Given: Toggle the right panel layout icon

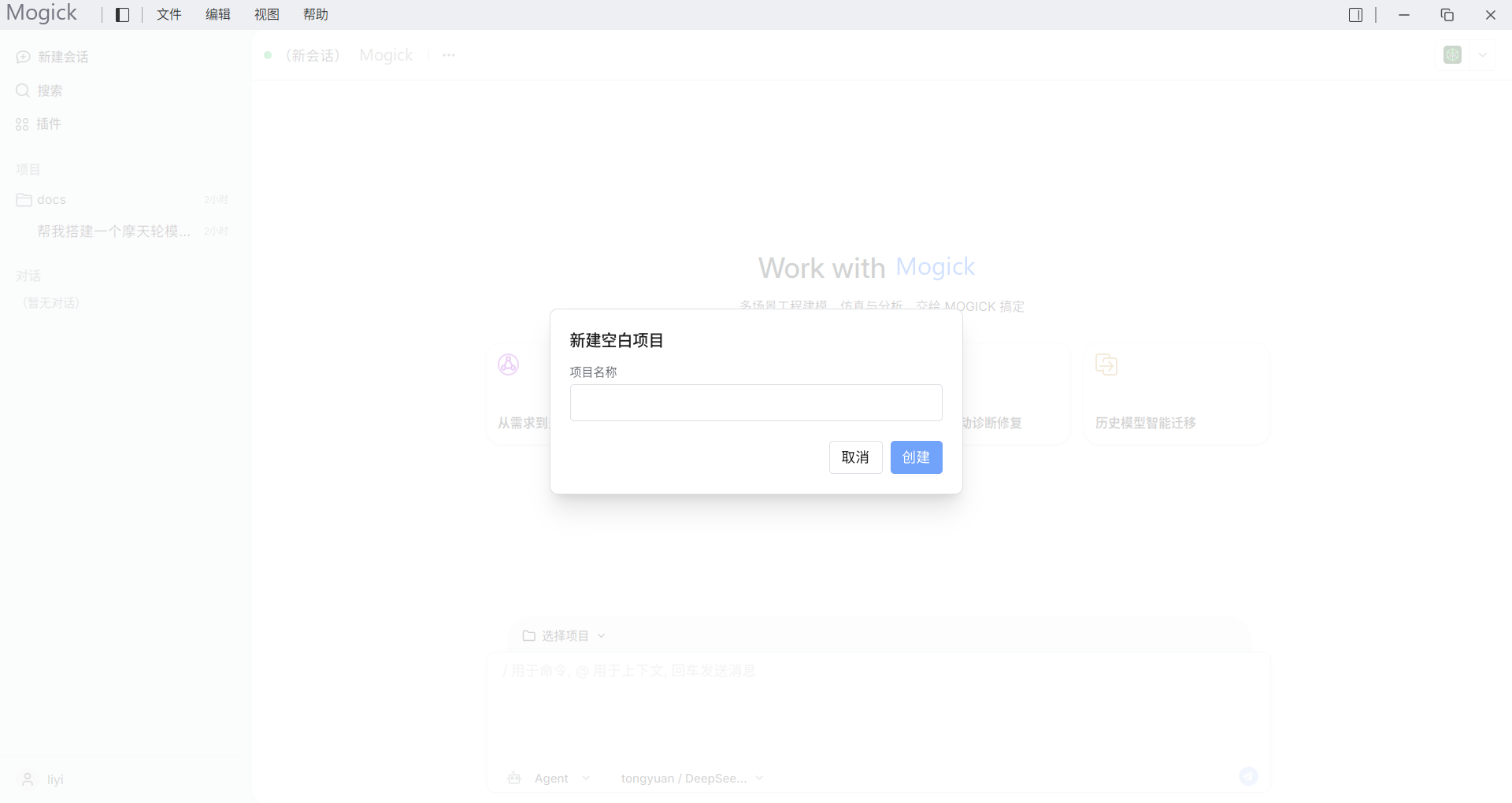Looking at the screenshot, I should [x=1355, y=15].
